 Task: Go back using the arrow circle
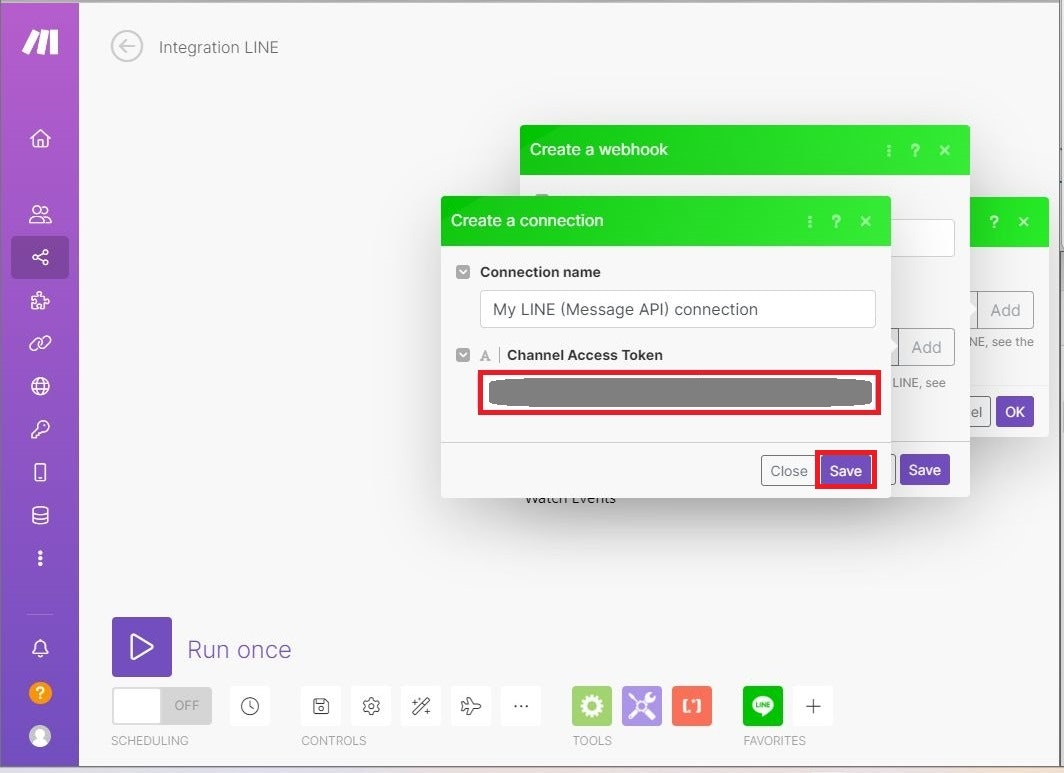pyautogui.click(x=127, y=47)
